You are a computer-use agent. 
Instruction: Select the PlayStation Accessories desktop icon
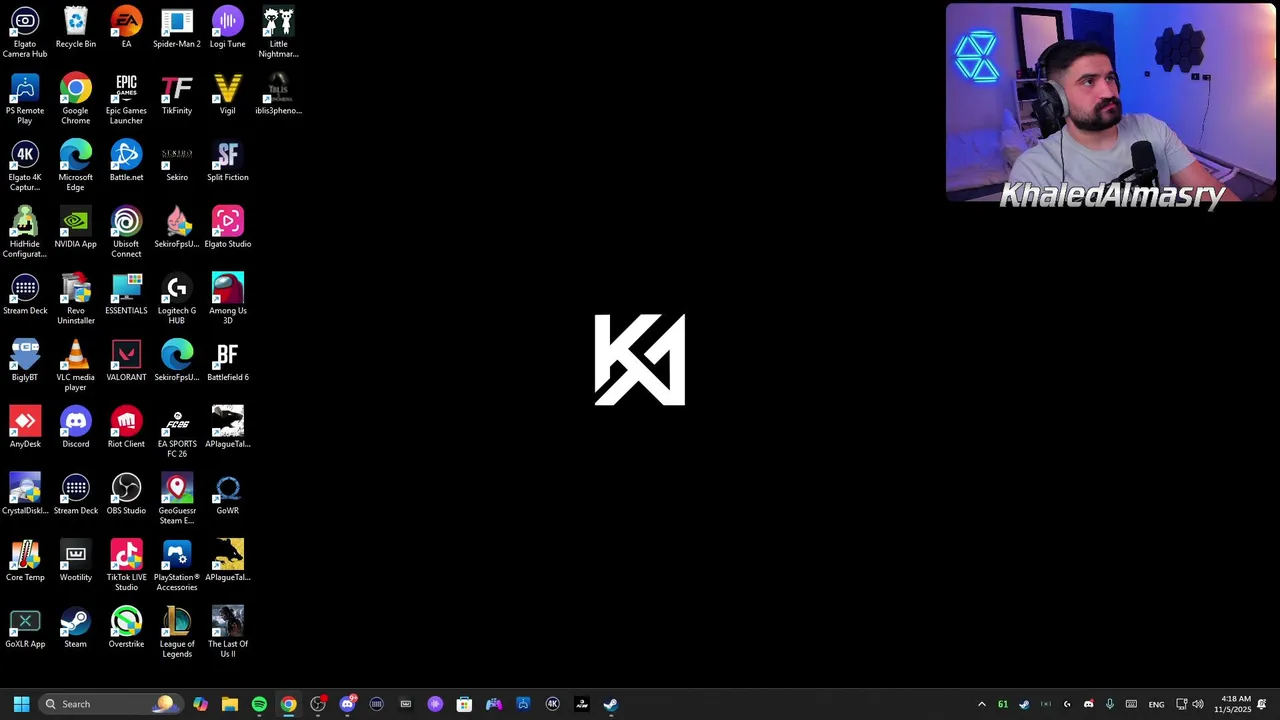pyautogui.click(x=177, y=566)
